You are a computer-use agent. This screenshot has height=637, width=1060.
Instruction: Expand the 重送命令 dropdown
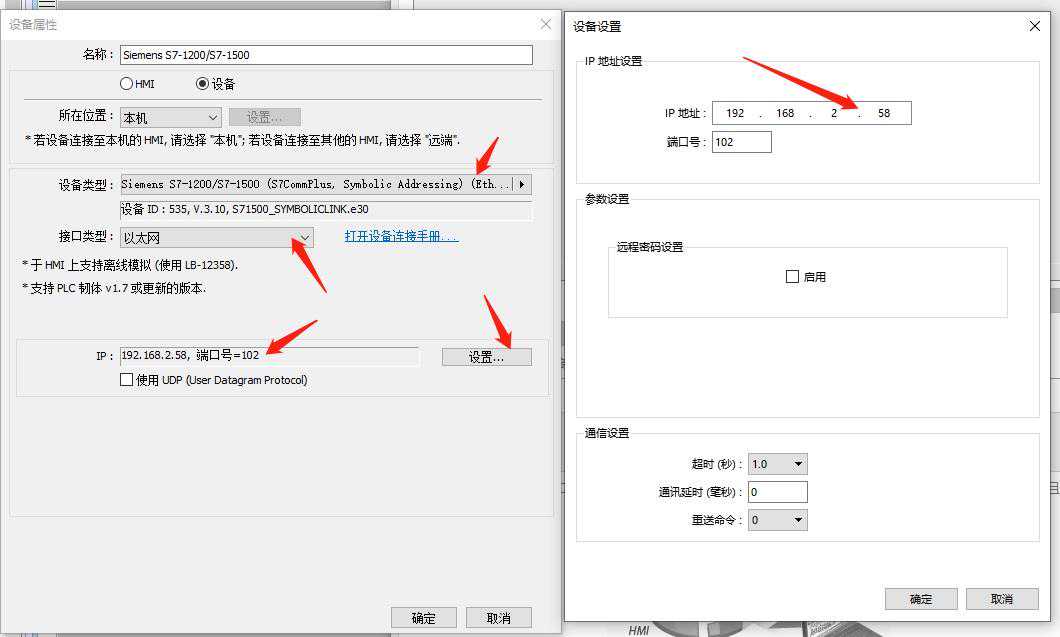(777, 520)
